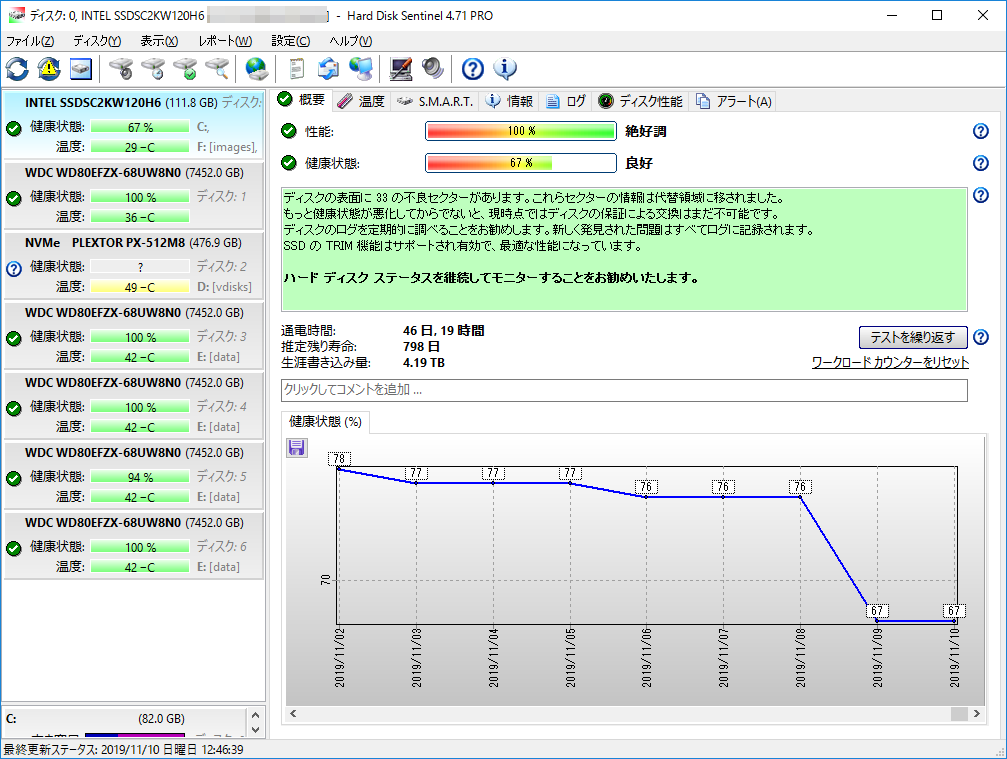Open the ファイル menu

pos(30,41)
